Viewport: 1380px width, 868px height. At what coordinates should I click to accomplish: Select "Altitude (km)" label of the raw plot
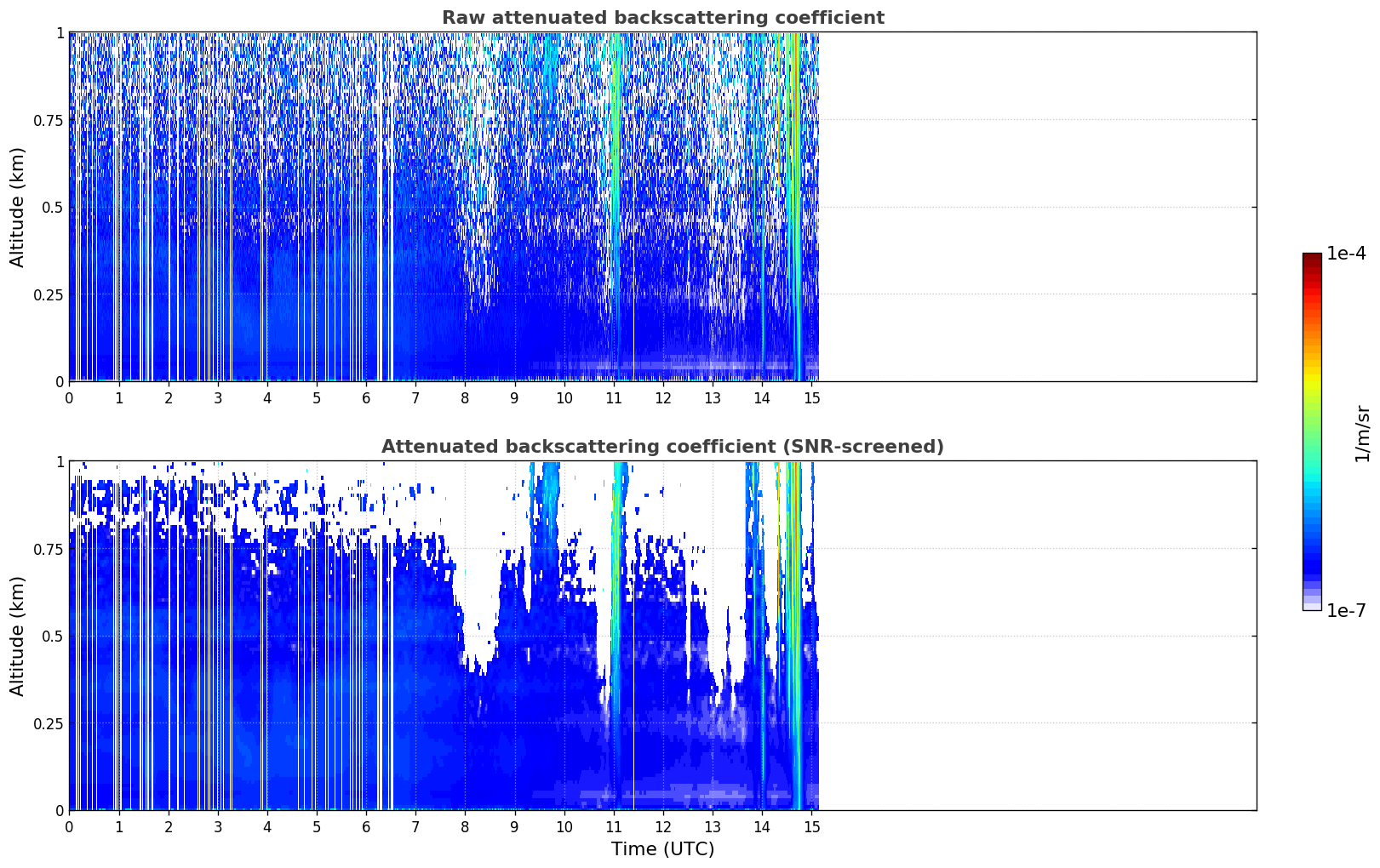[x=18, y=207]
